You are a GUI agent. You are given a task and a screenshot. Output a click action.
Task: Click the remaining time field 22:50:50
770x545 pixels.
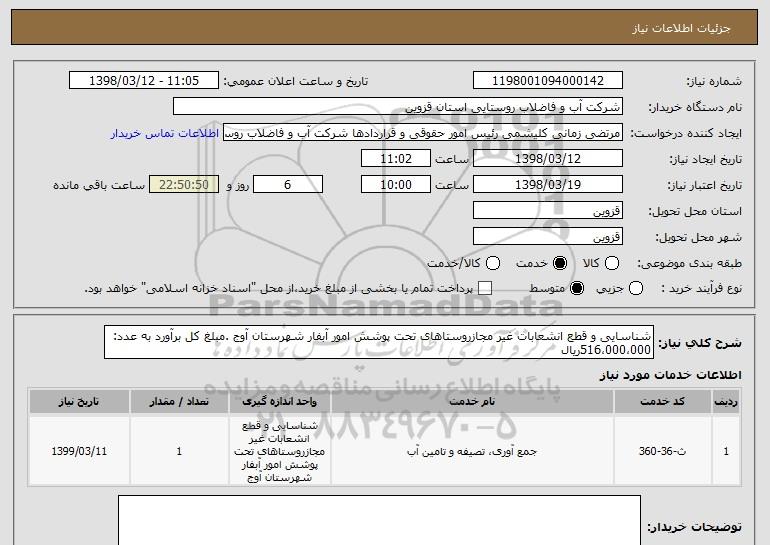click(x=184, y=185)
